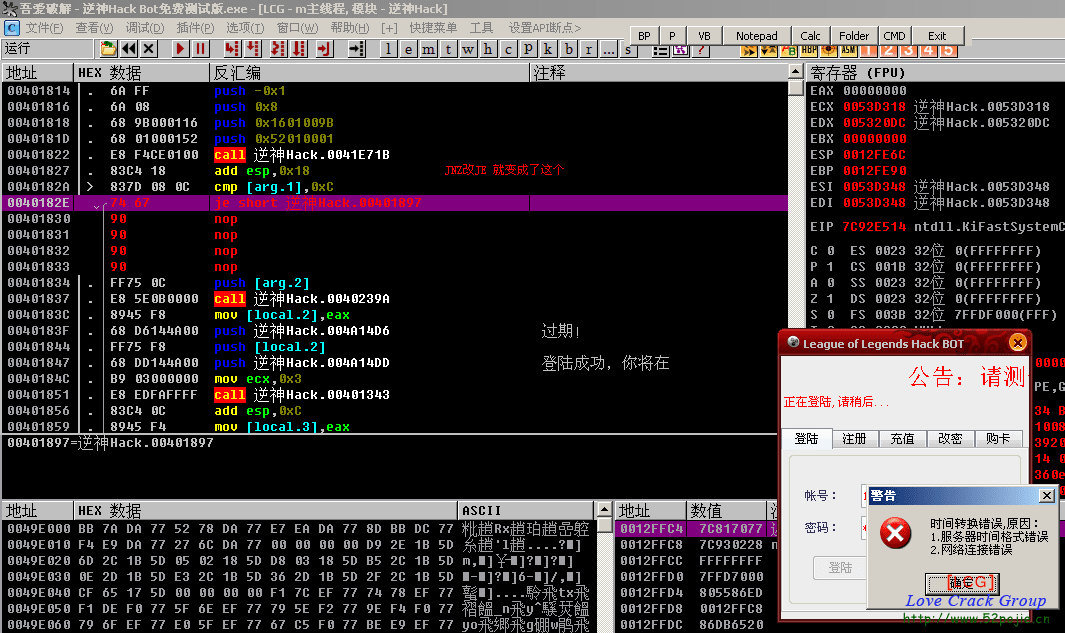Open the 设置API断点> menu
1065x633 pixels.
pyautogui.click(x=545, y=28)
